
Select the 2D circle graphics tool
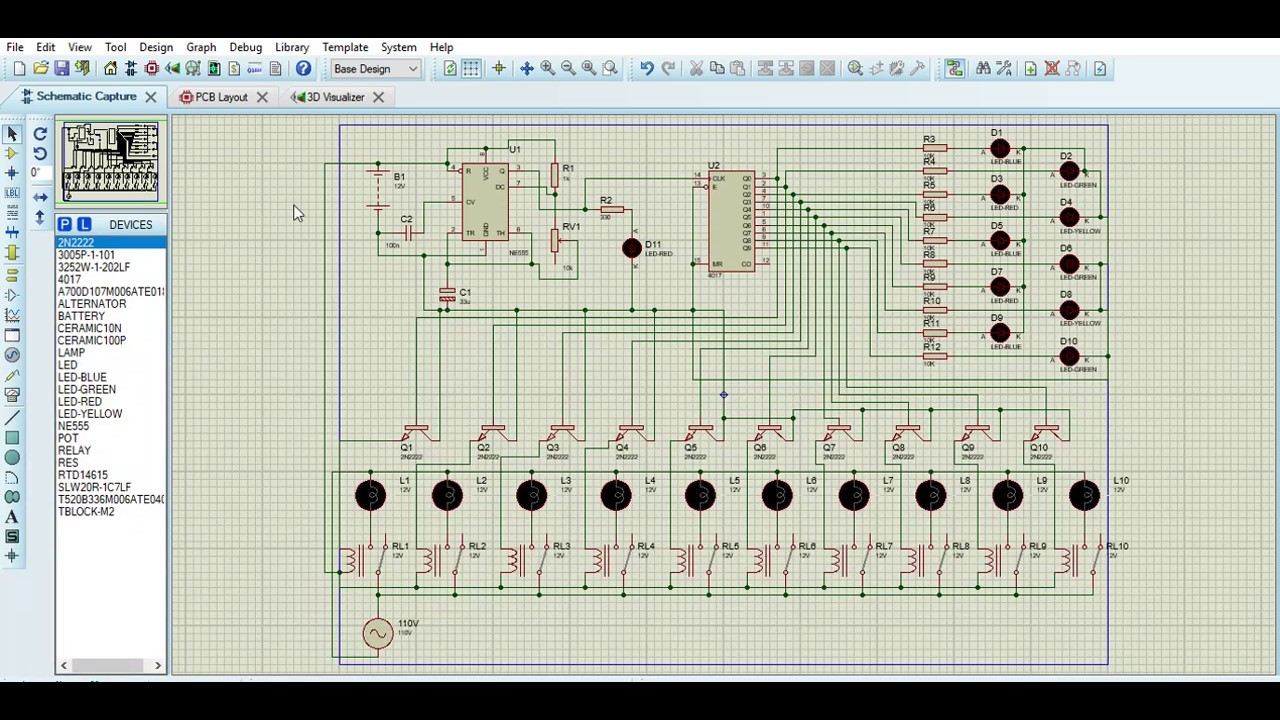click(12, 458)
